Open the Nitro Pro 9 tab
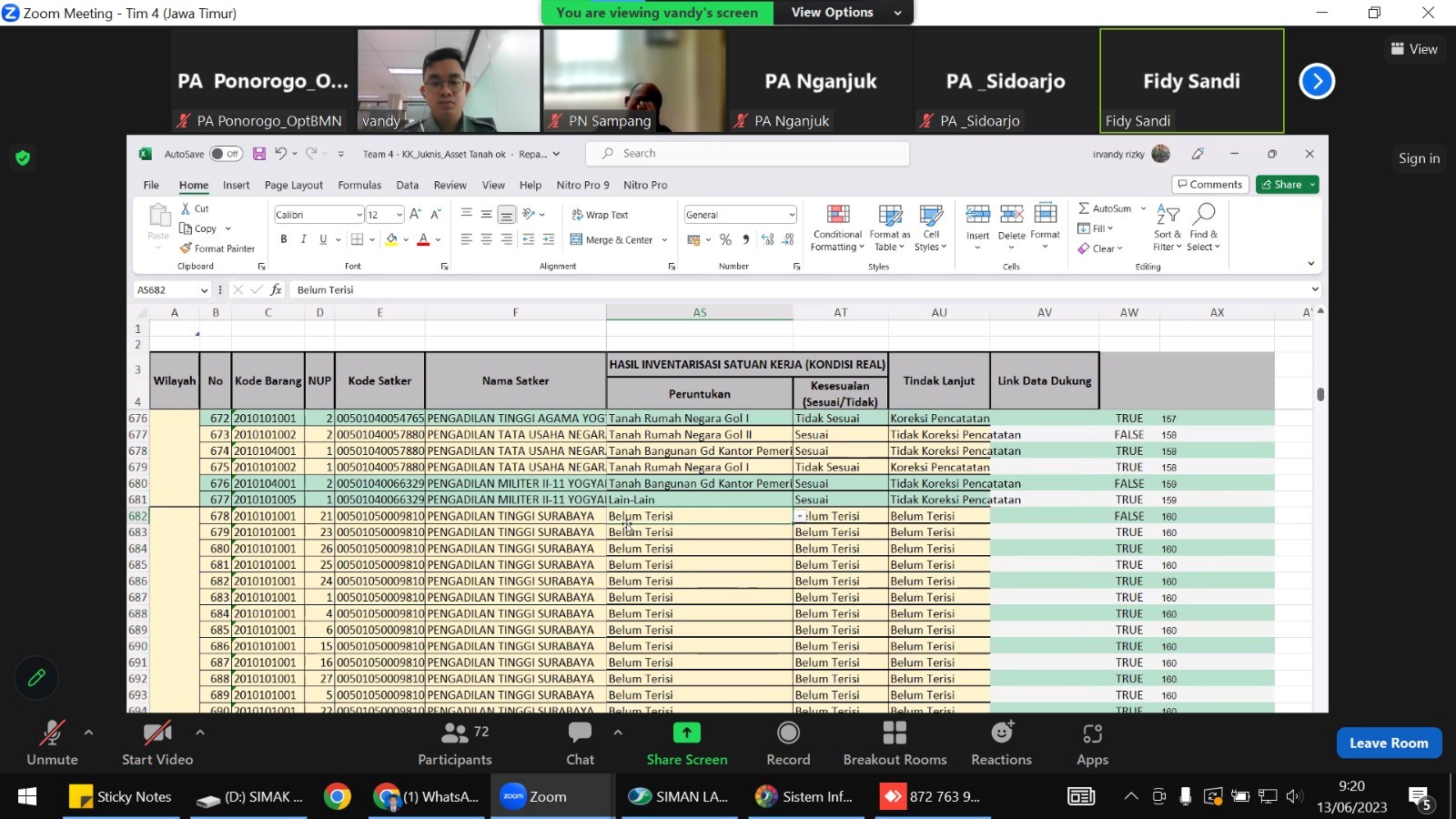Screen dimensions: 1456x819 (582, 185)
